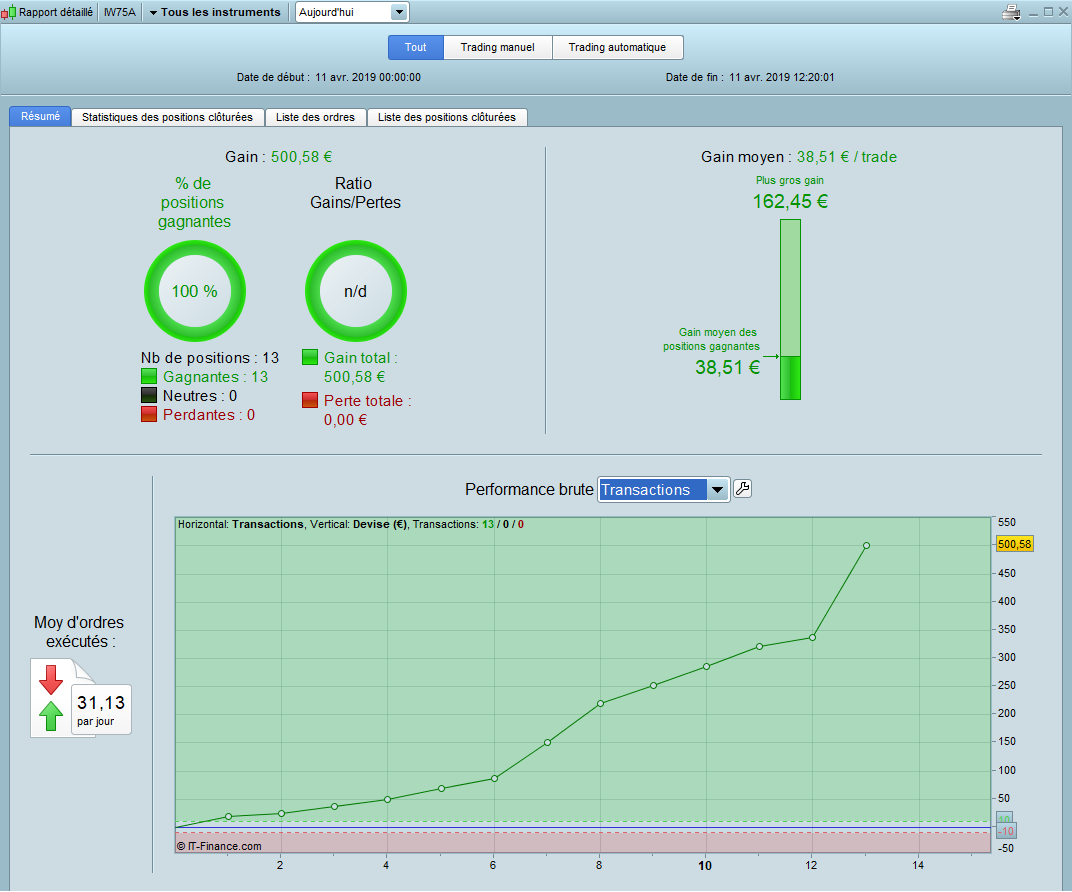
Task: Click the candlestick Rapport détaillé icon
Action: (8, 12)
